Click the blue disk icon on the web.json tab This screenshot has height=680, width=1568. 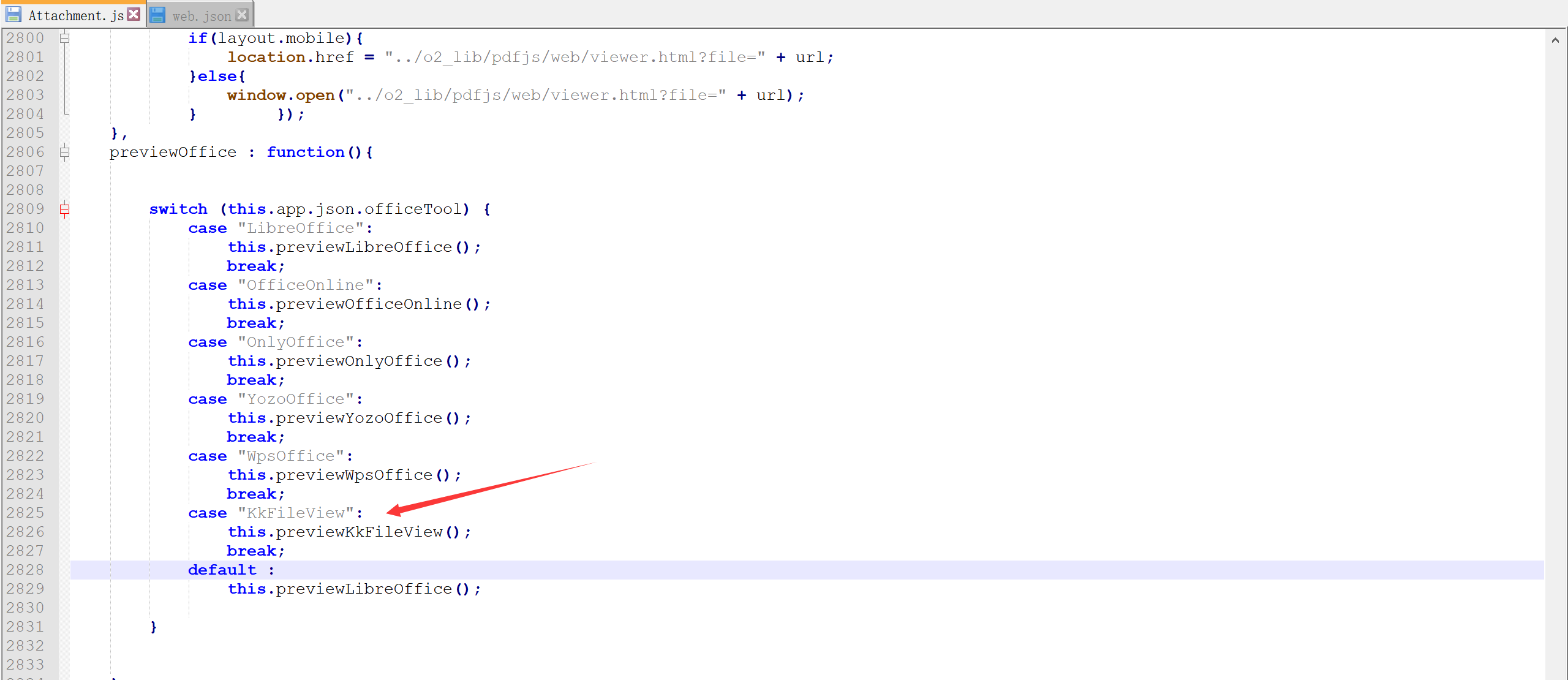[x=158, y=15]
